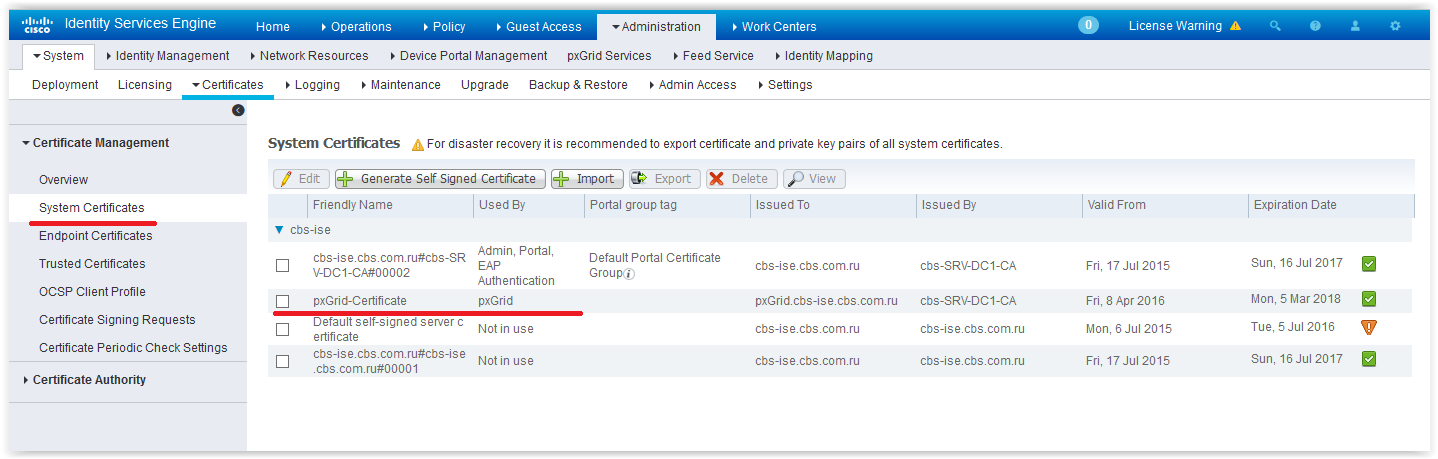
Task: Click the License Warning triangle icon
Action: pyautogui.click(x=1235, y=26)
